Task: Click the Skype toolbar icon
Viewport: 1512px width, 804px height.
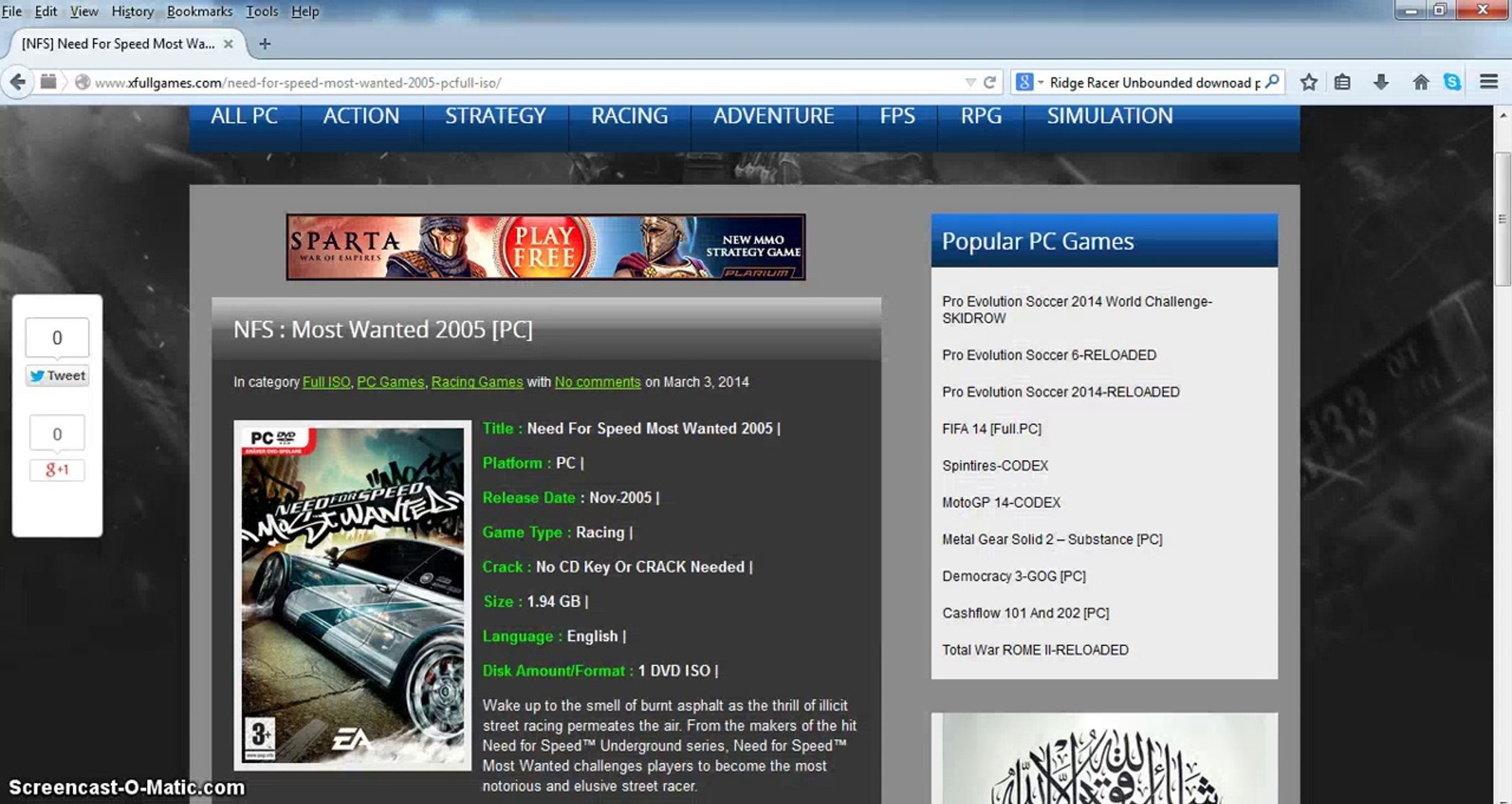Action: tap(1452, 82)
